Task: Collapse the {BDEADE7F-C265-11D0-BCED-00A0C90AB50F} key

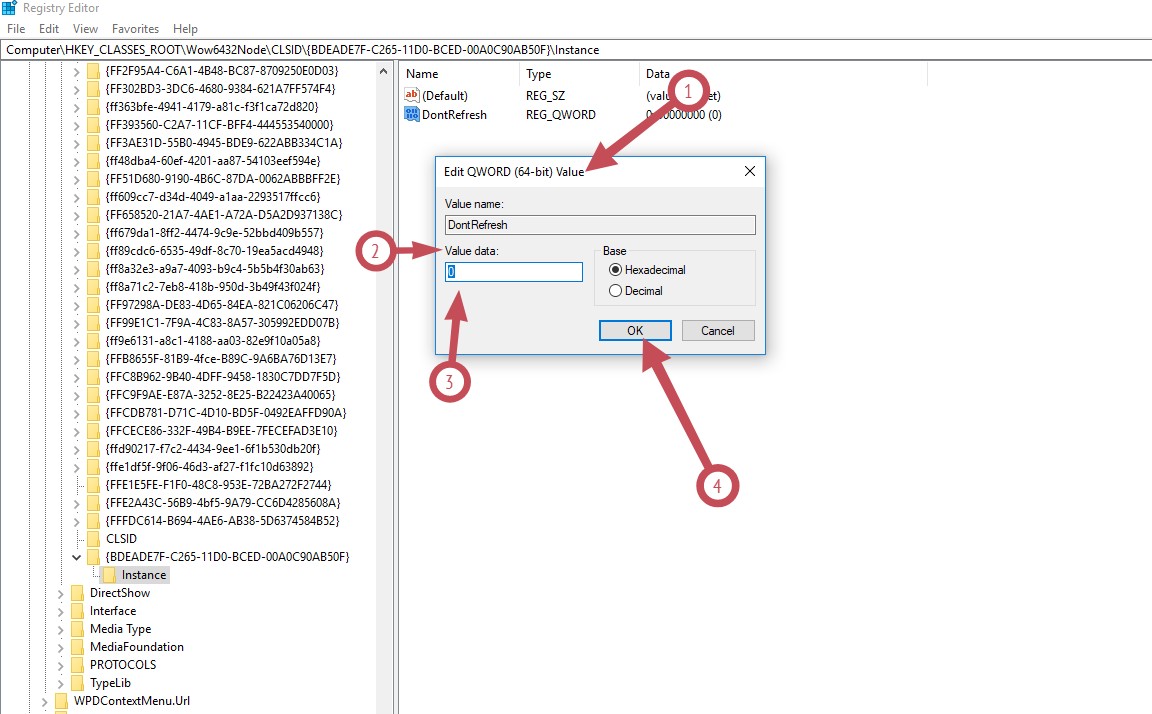Action: (77, 557)
